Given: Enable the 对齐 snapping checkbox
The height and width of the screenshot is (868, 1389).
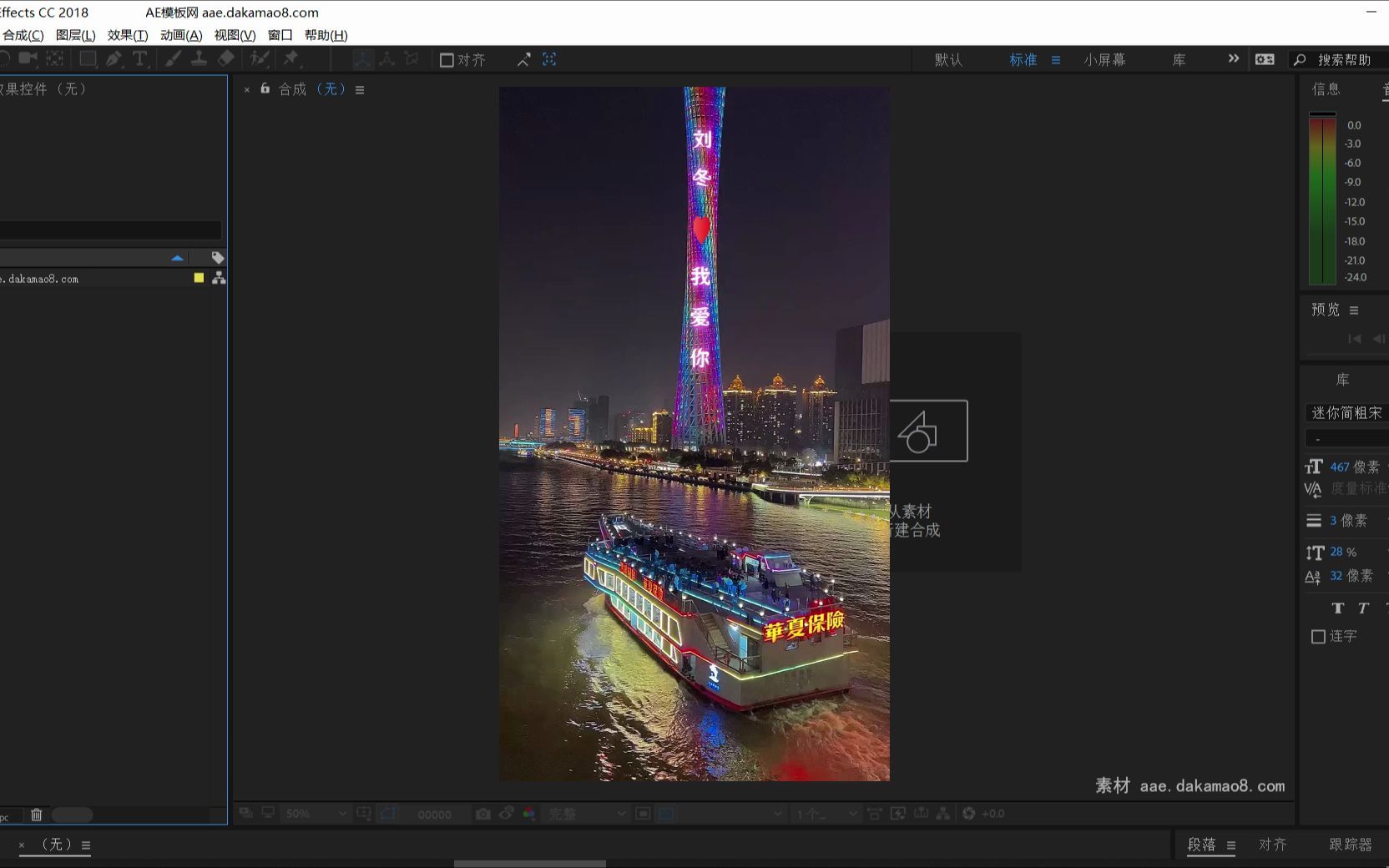Looking at the screenshot, I should 447,60.
